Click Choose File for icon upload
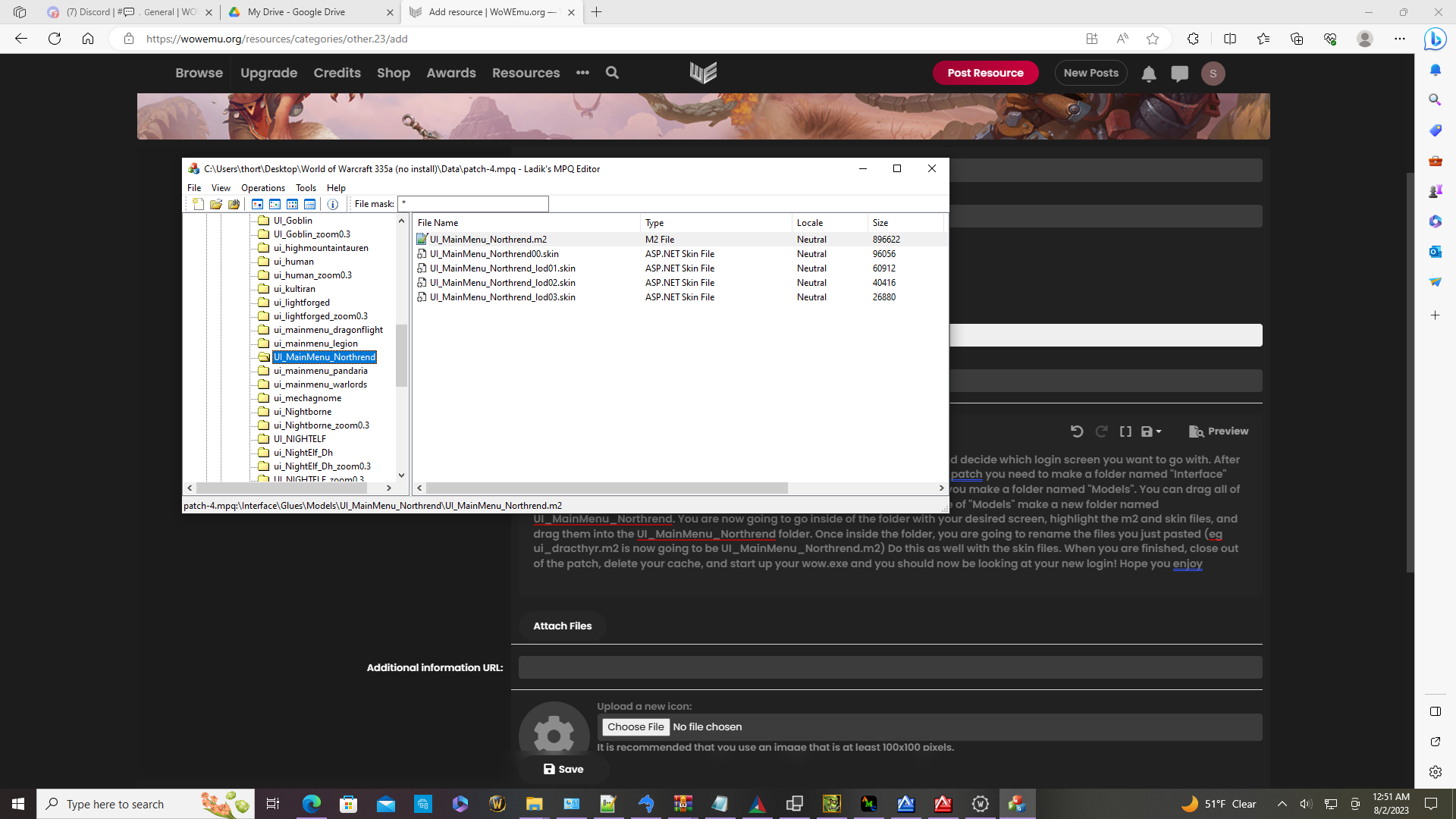Screen dimensions: 1456x819 point(635,727)
